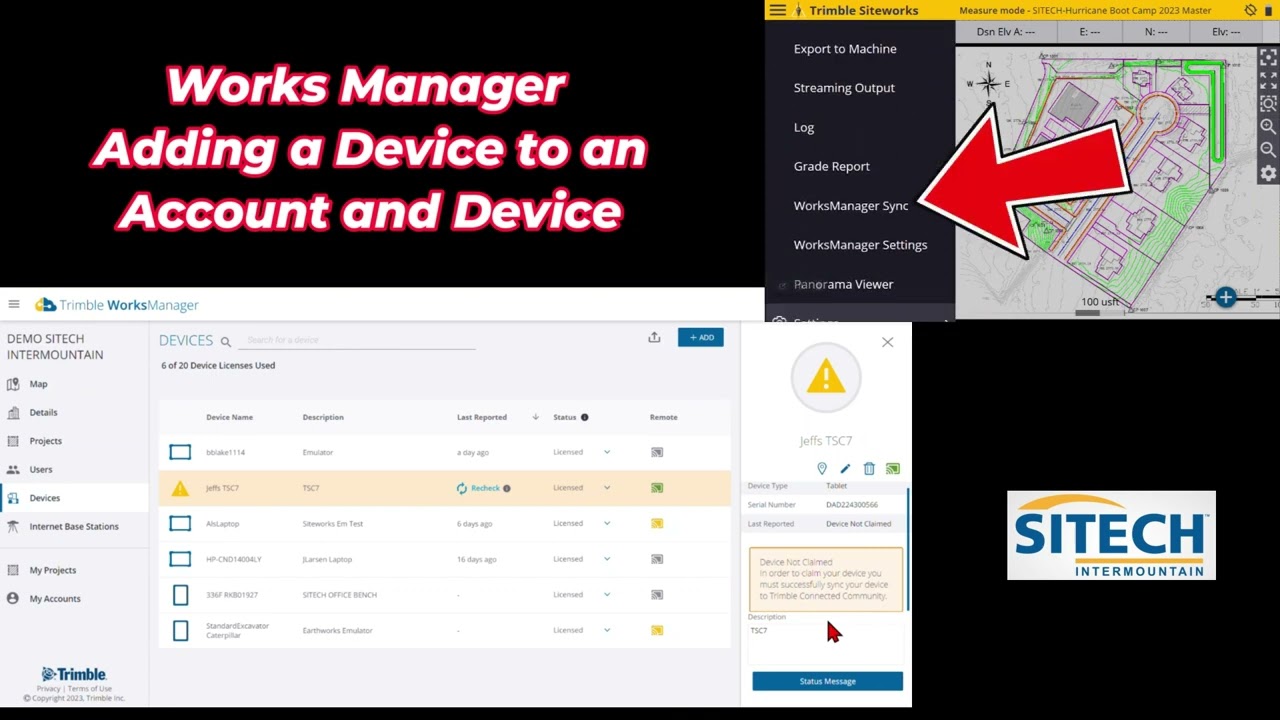The height and width of the screenshot is (720, 1280).
Task: Click Siteworks zoom in magnifier icon
Action: (x=1268, y=126)
